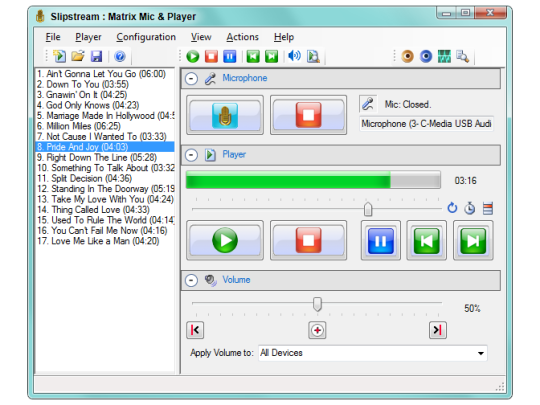
Task: Select track 9. Right Down The Line
Action: (105, 157)
